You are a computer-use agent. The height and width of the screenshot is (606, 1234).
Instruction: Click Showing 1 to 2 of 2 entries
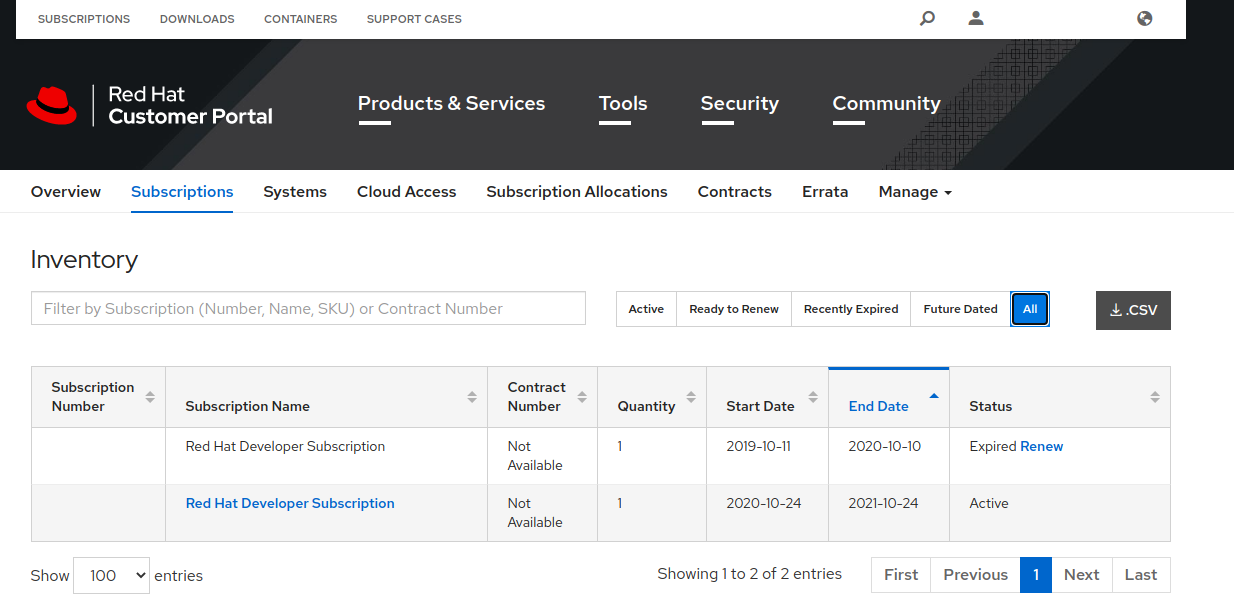coord(749,574)
